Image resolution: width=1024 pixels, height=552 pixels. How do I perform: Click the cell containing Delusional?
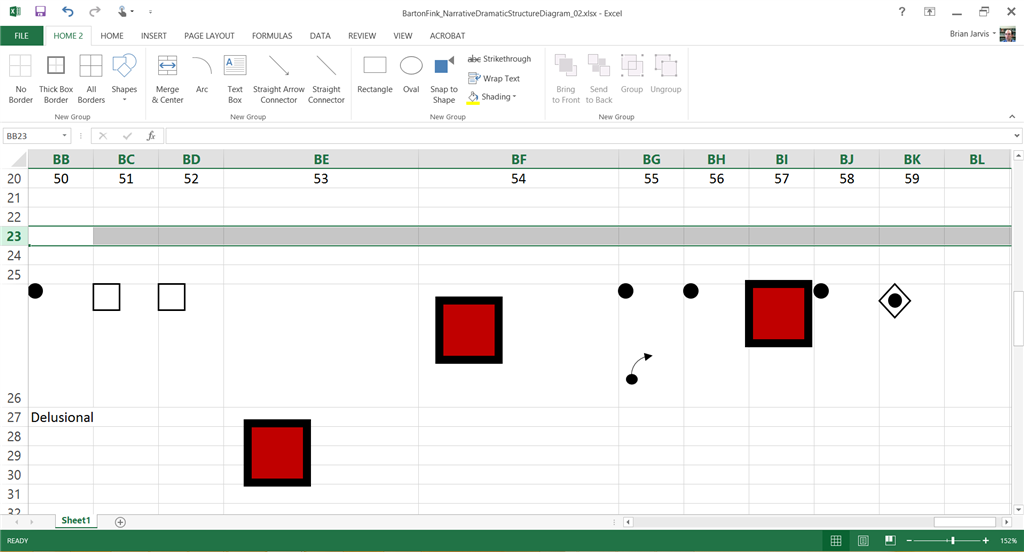pos(61,417)
